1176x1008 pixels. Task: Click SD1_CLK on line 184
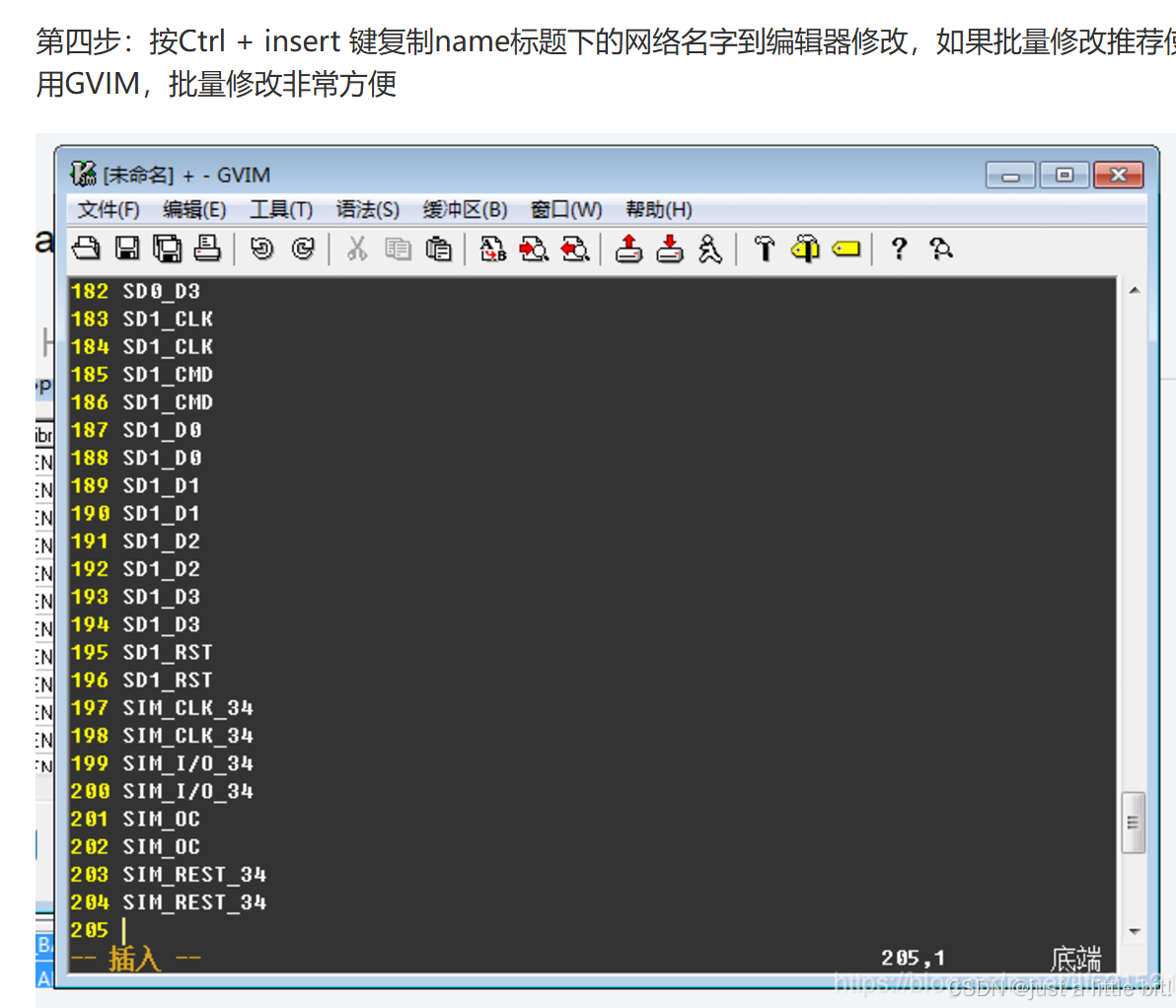pyautogui.click(x=168, y=346)
